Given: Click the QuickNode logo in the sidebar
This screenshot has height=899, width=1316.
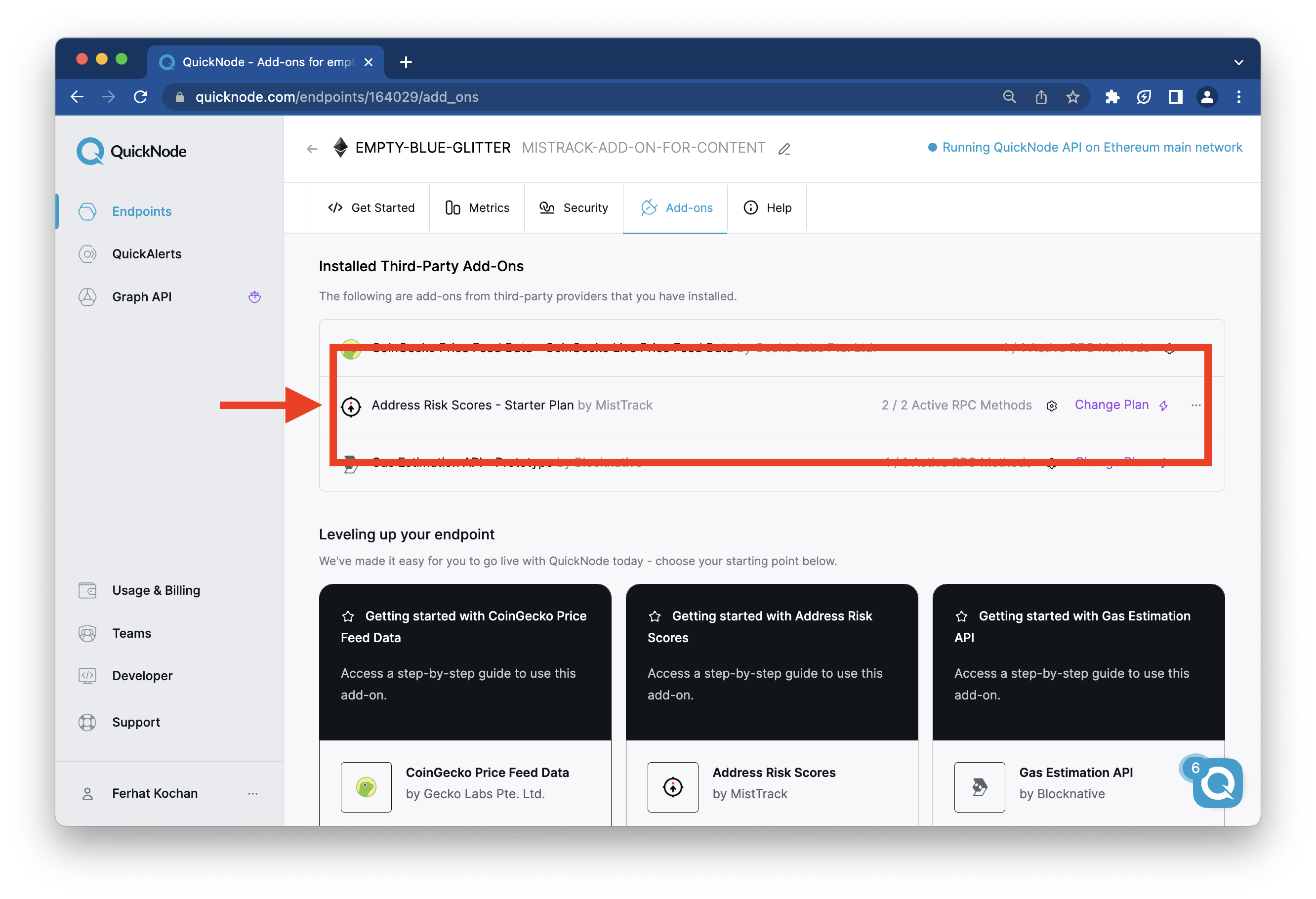Looking at the screenshot, I should [131, 151].
